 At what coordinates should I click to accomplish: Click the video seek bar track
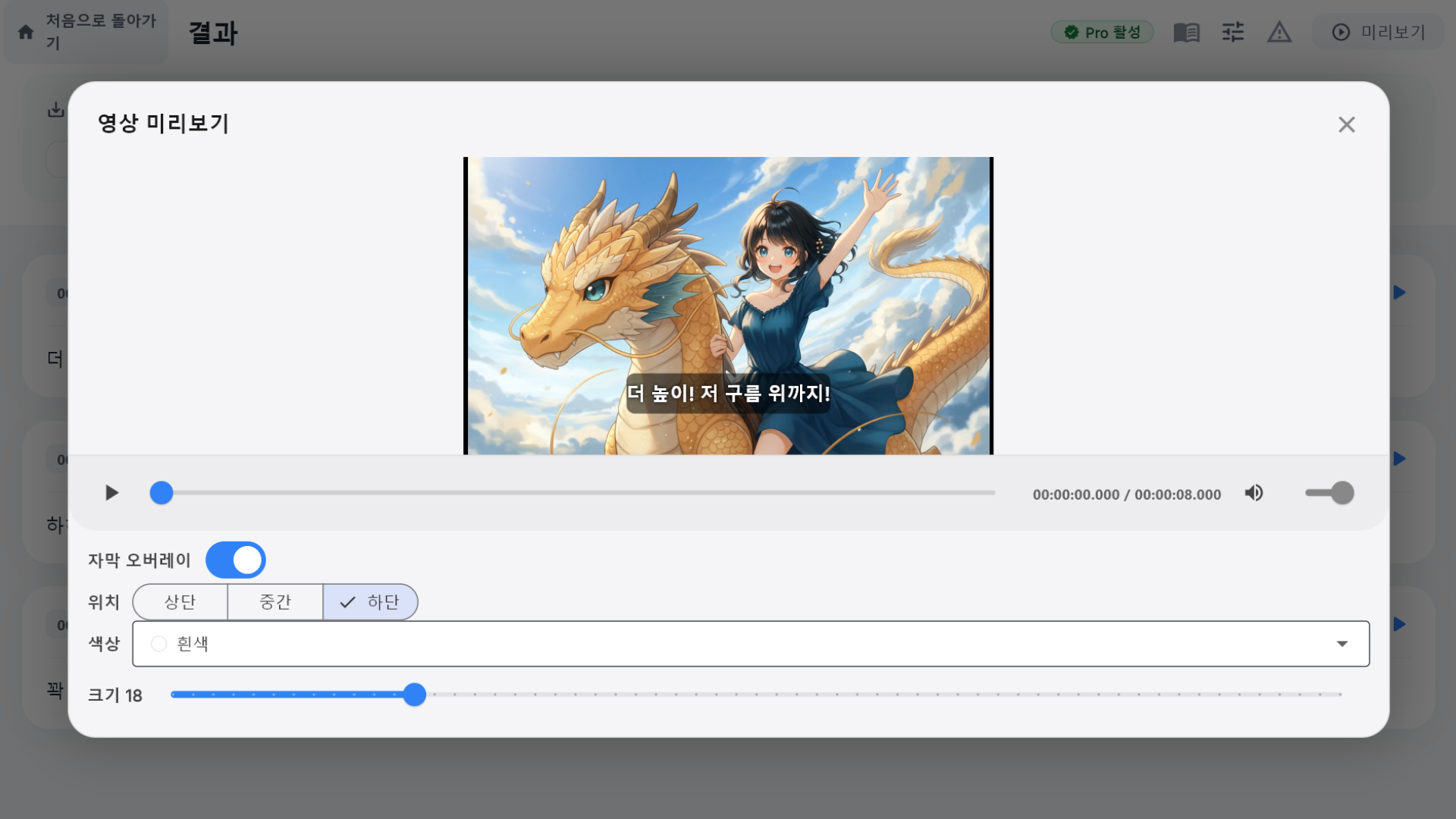pos(576,493)
